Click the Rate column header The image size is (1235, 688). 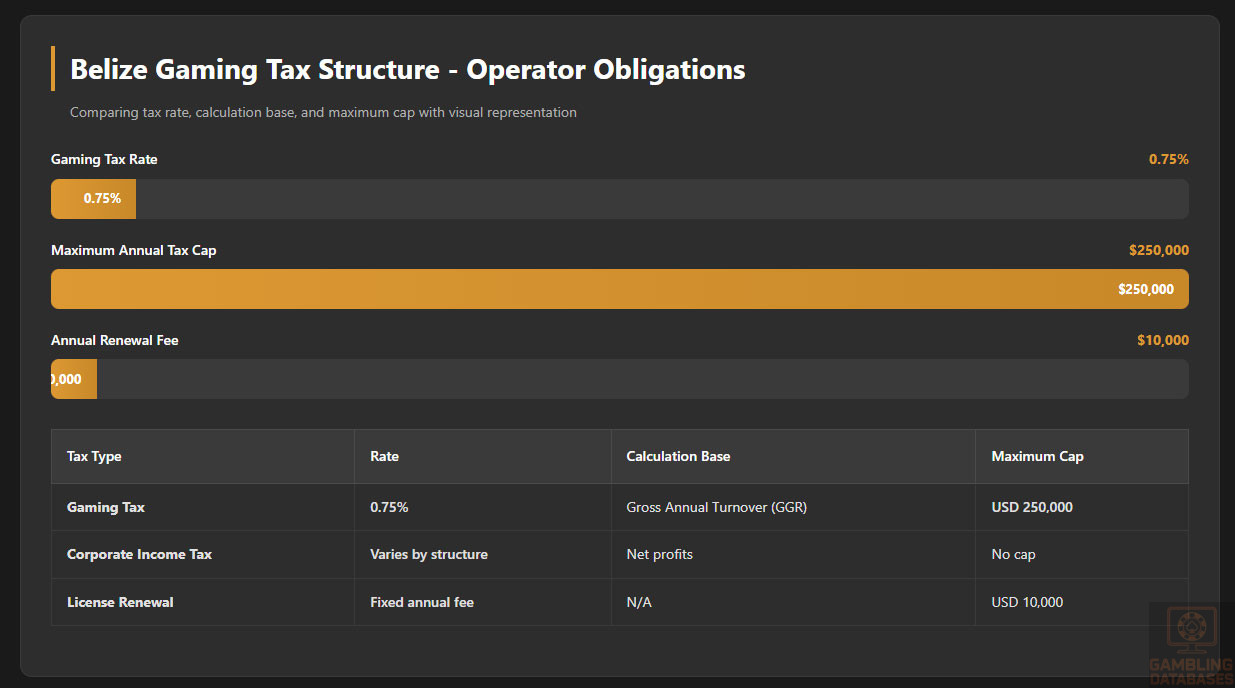pos(384,457)
